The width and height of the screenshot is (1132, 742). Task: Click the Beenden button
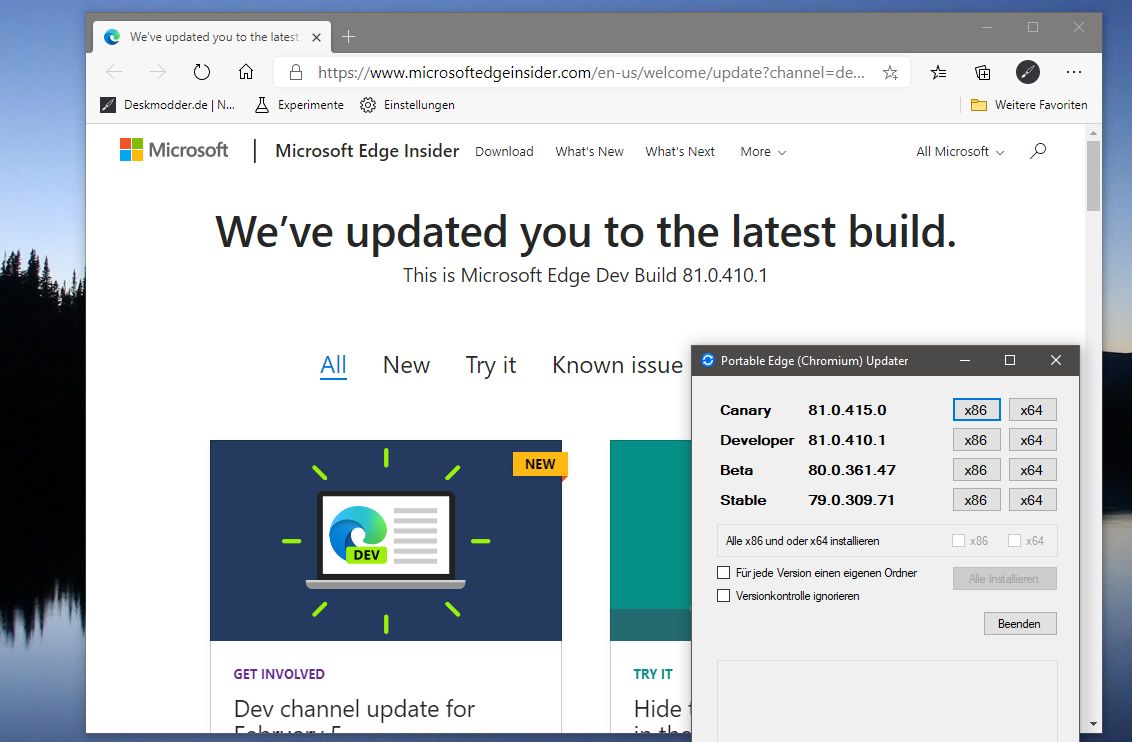1019,624
